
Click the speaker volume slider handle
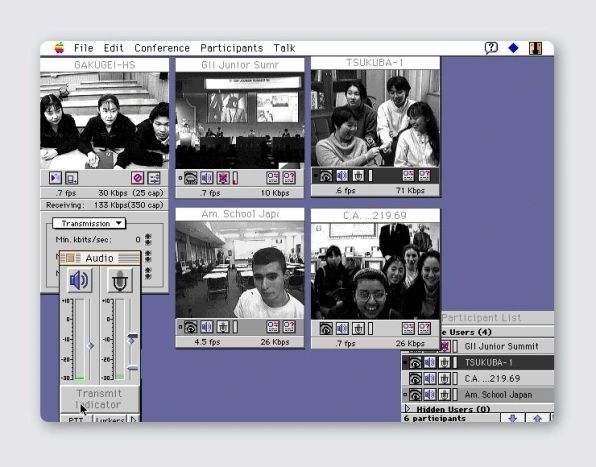point(90,346)
